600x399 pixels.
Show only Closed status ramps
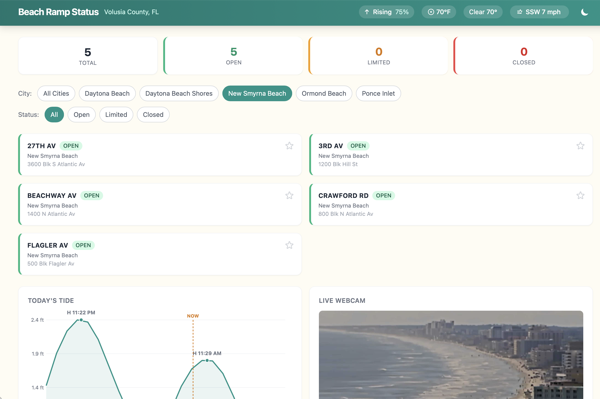153,114
